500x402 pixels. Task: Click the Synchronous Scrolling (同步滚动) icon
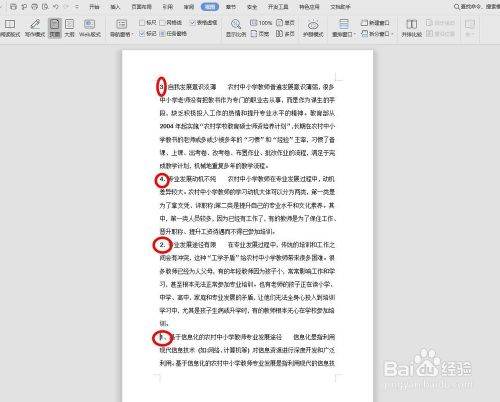coord(430,23)
